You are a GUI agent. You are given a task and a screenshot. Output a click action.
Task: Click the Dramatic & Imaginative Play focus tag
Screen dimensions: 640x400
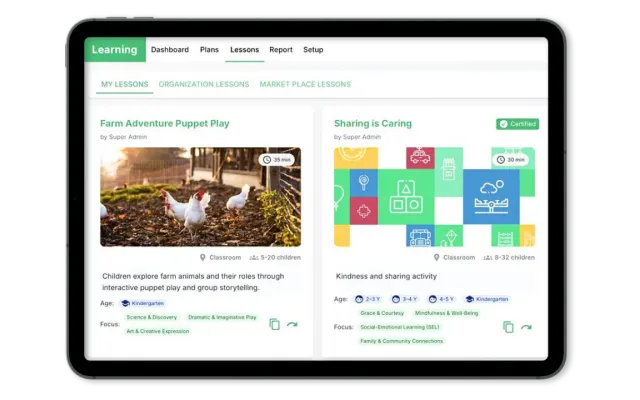click(x=222, y=317)
